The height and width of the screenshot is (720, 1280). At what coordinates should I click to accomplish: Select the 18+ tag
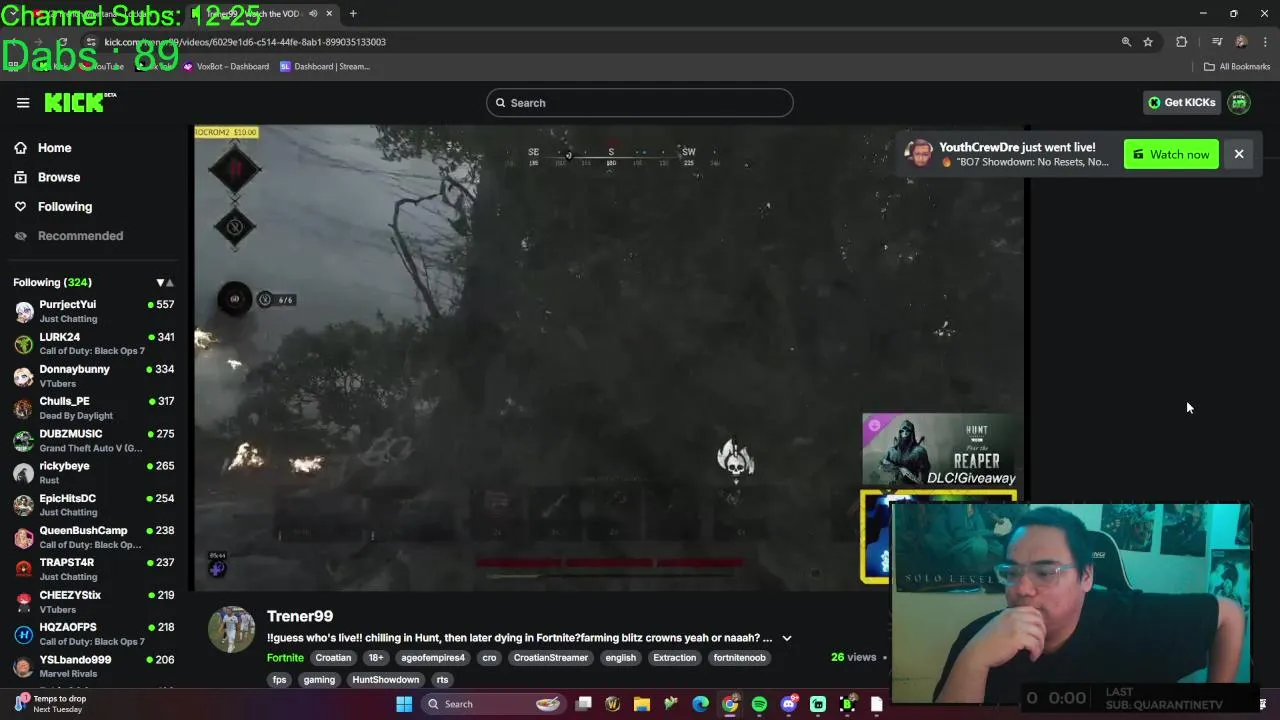coord(375,658)
